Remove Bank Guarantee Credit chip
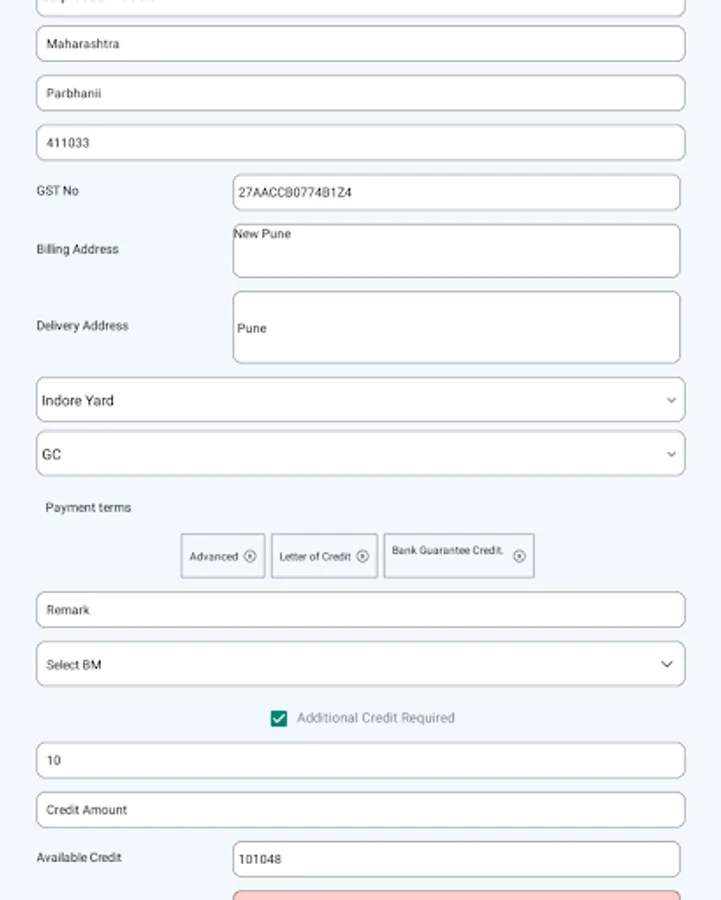 [x=519, y=556]
